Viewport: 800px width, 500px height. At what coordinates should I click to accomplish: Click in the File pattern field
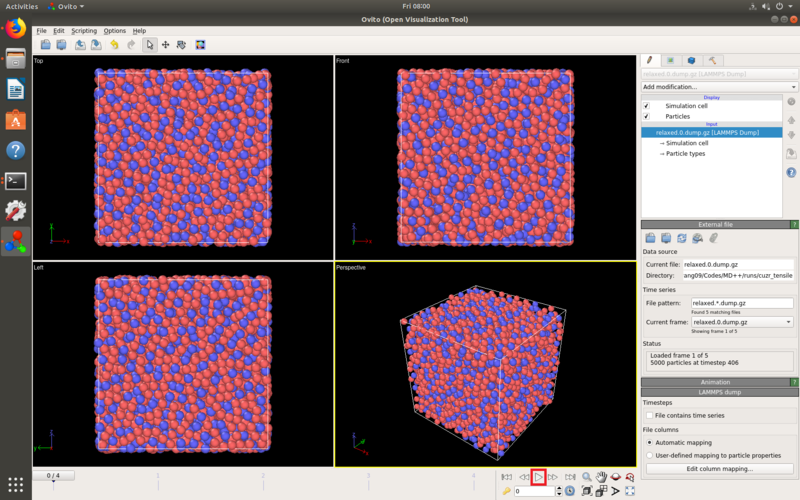pos(742,303)
